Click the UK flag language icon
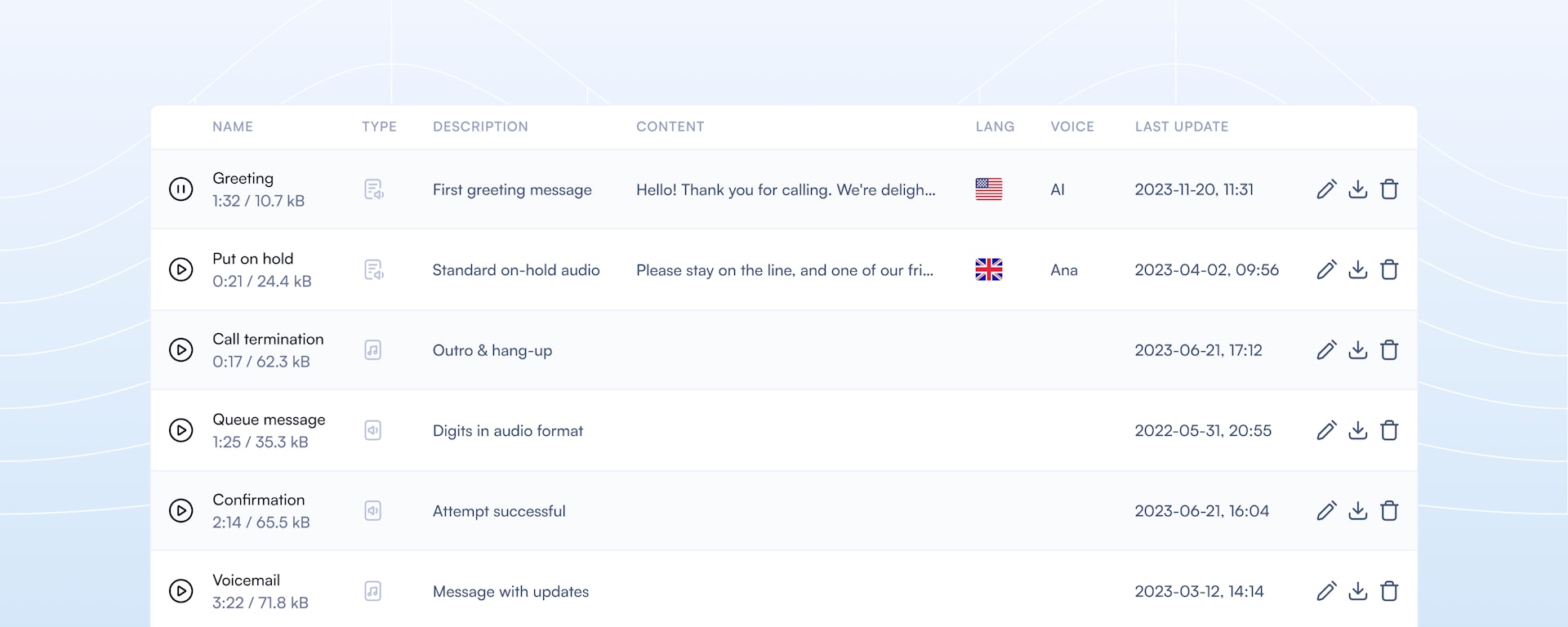 [988, 269]
